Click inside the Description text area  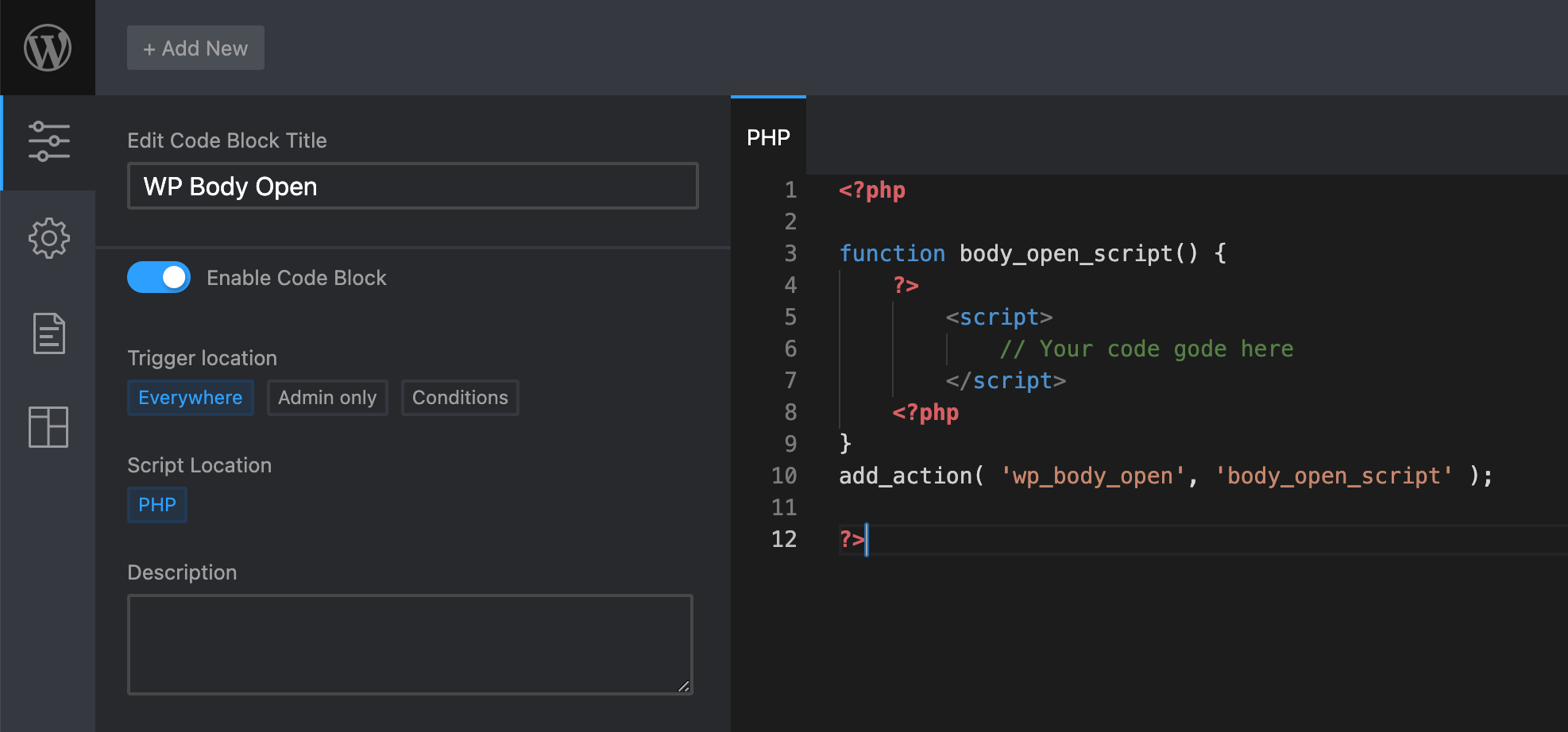tap(410, 644)
